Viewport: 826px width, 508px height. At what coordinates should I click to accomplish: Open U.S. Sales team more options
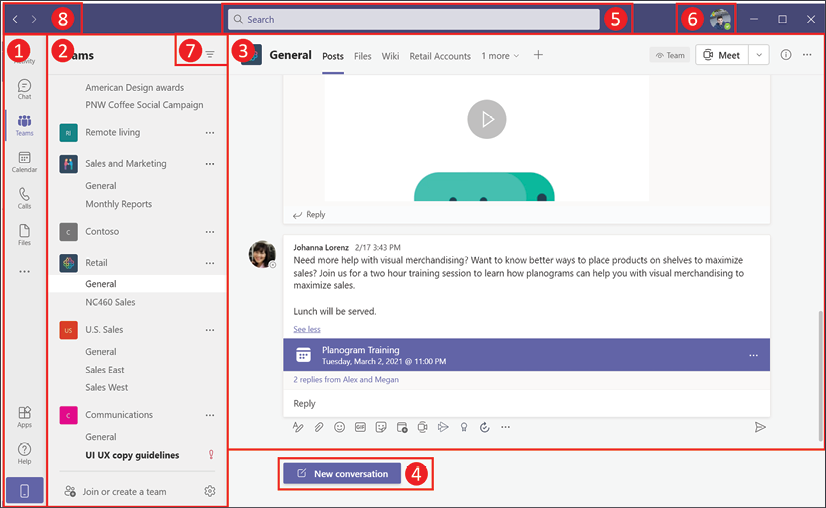(210, 330)
